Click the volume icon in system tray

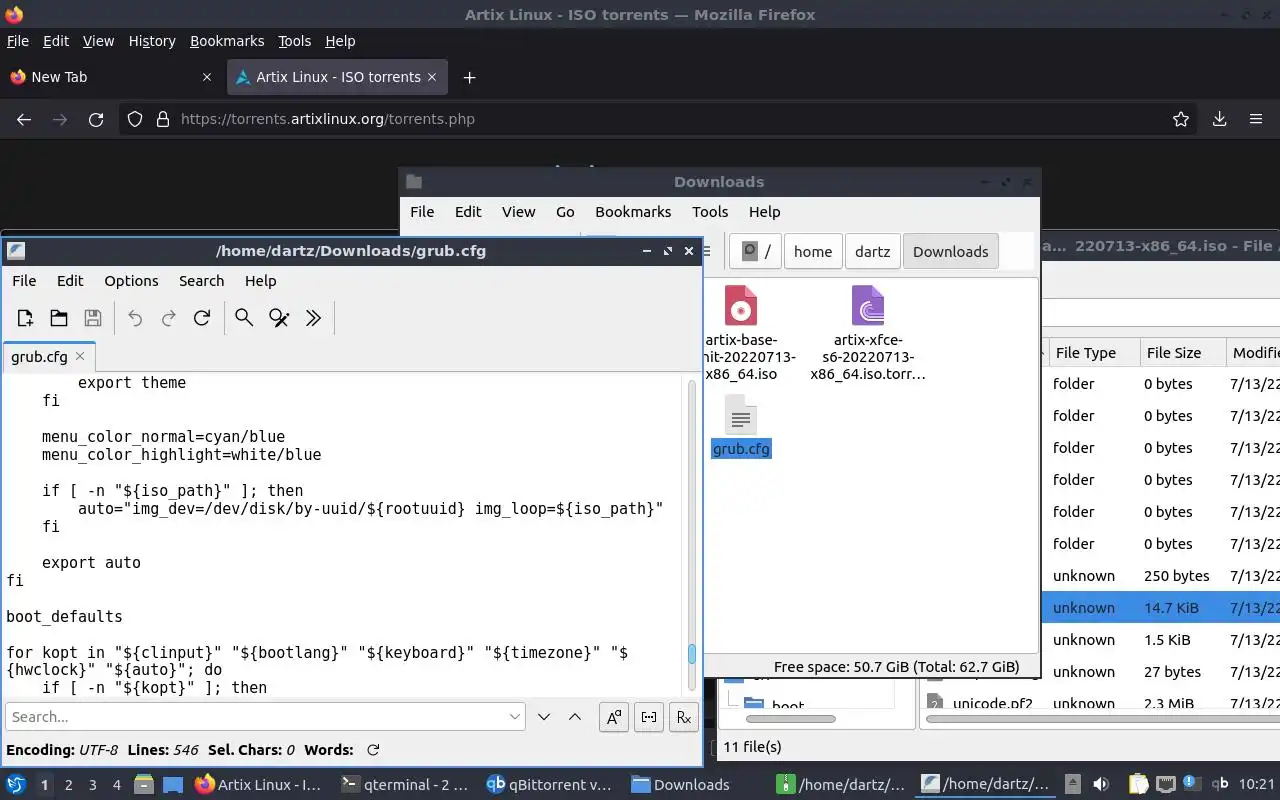click(1101, 785)
